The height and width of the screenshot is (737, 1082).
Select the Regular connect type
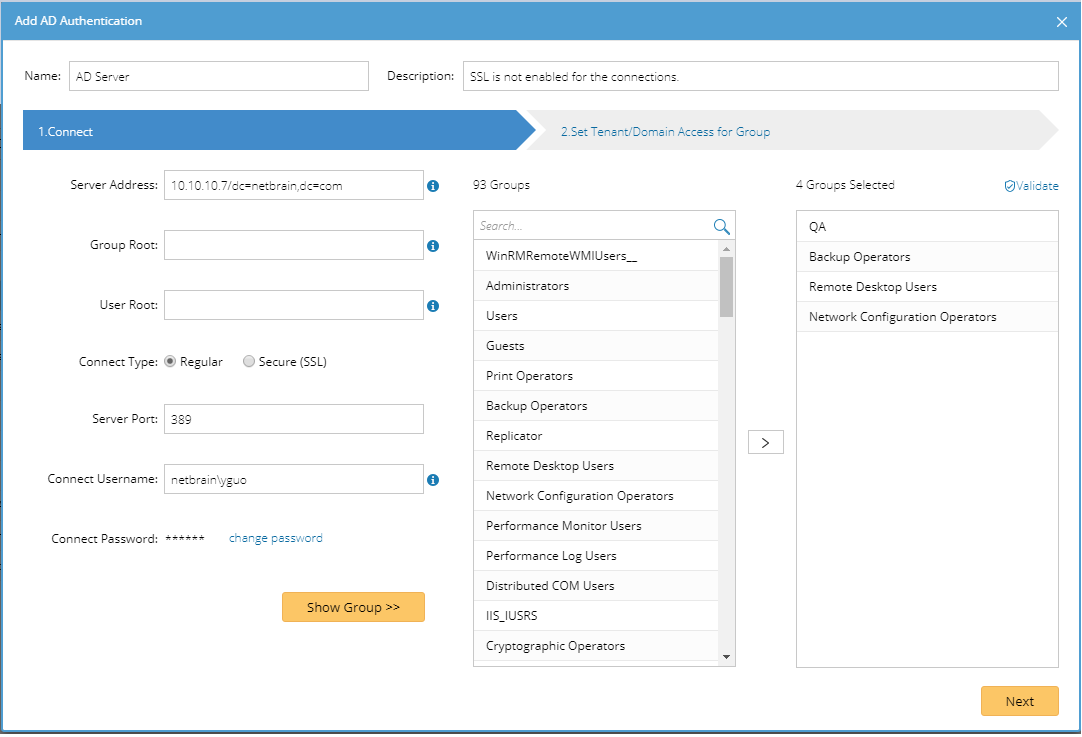point(170,362)
